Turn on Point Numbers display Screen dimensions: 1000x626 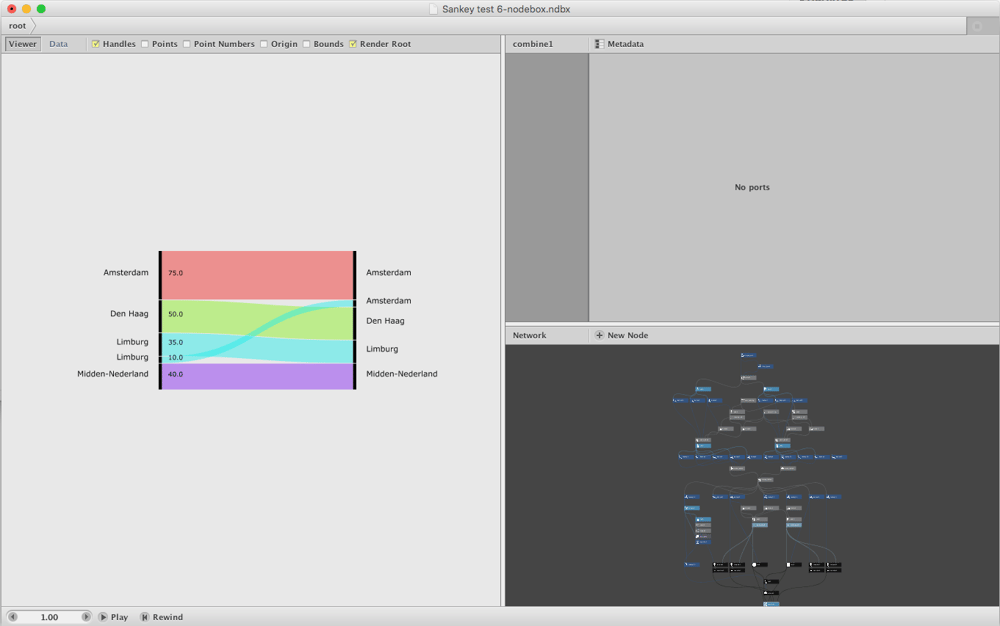187,44
